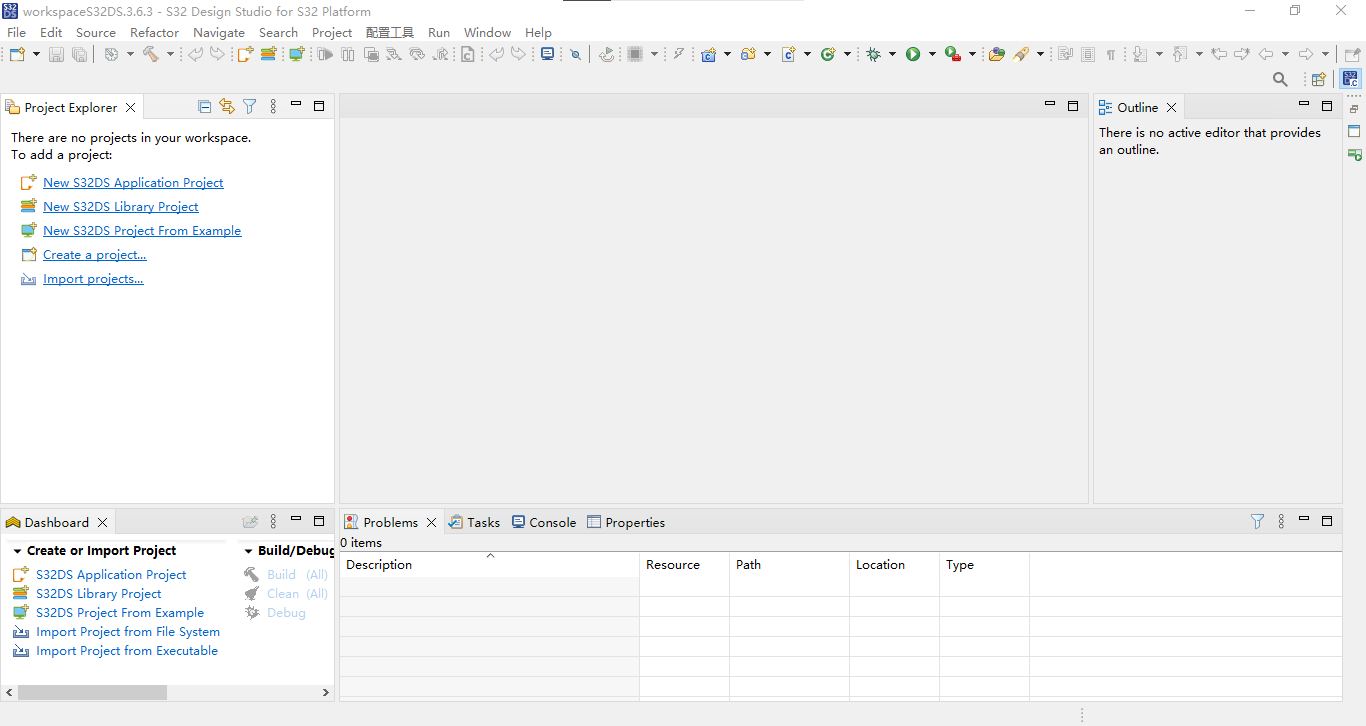Open Project Explorer three-dot view menu
The width and height of the screenshot is (1366, 726).
[x=273, y=106]
